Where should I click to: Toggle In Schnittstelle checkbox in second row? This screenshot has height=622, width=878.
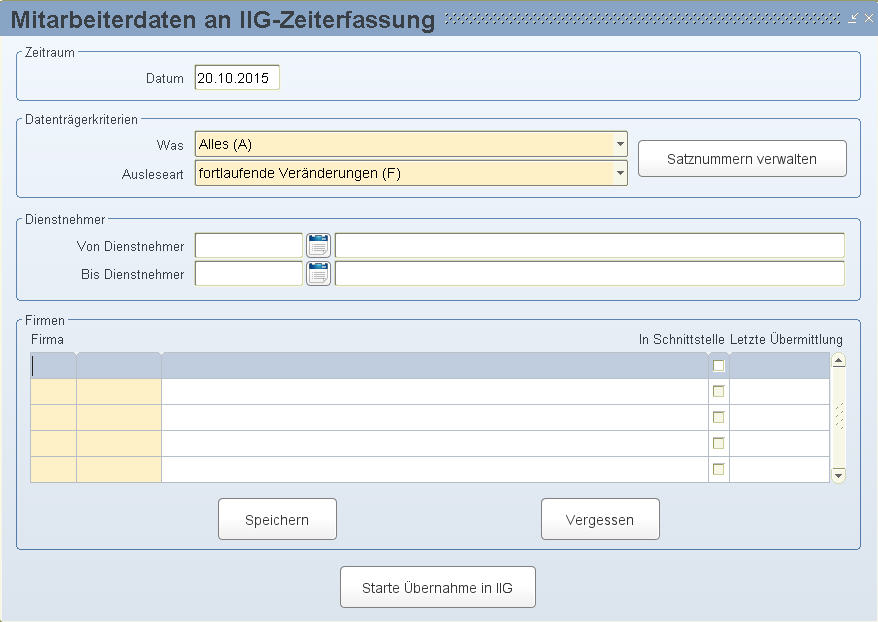[x=718, y=391]
